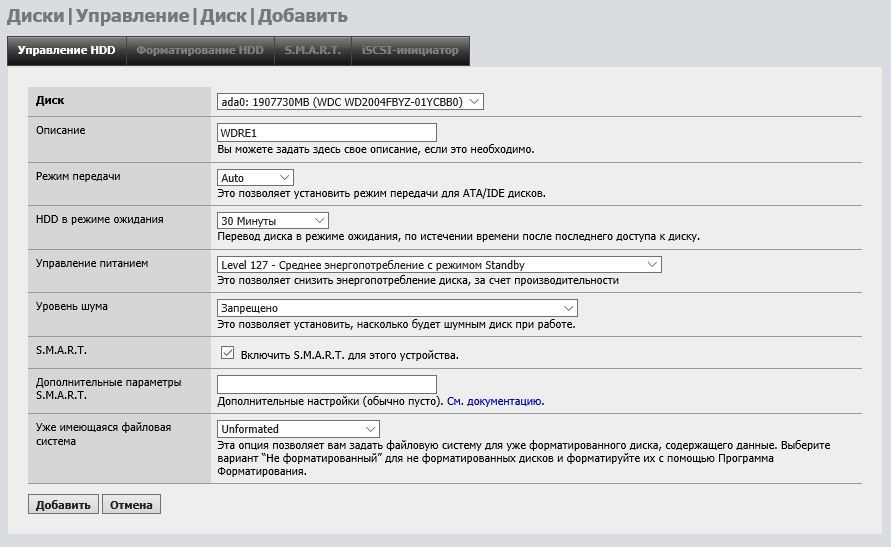This screenshot has width=891, height=547.
Task: Open the Диск dropdown showing ada0
Action: pyautogui.click(x=350, y=102)
